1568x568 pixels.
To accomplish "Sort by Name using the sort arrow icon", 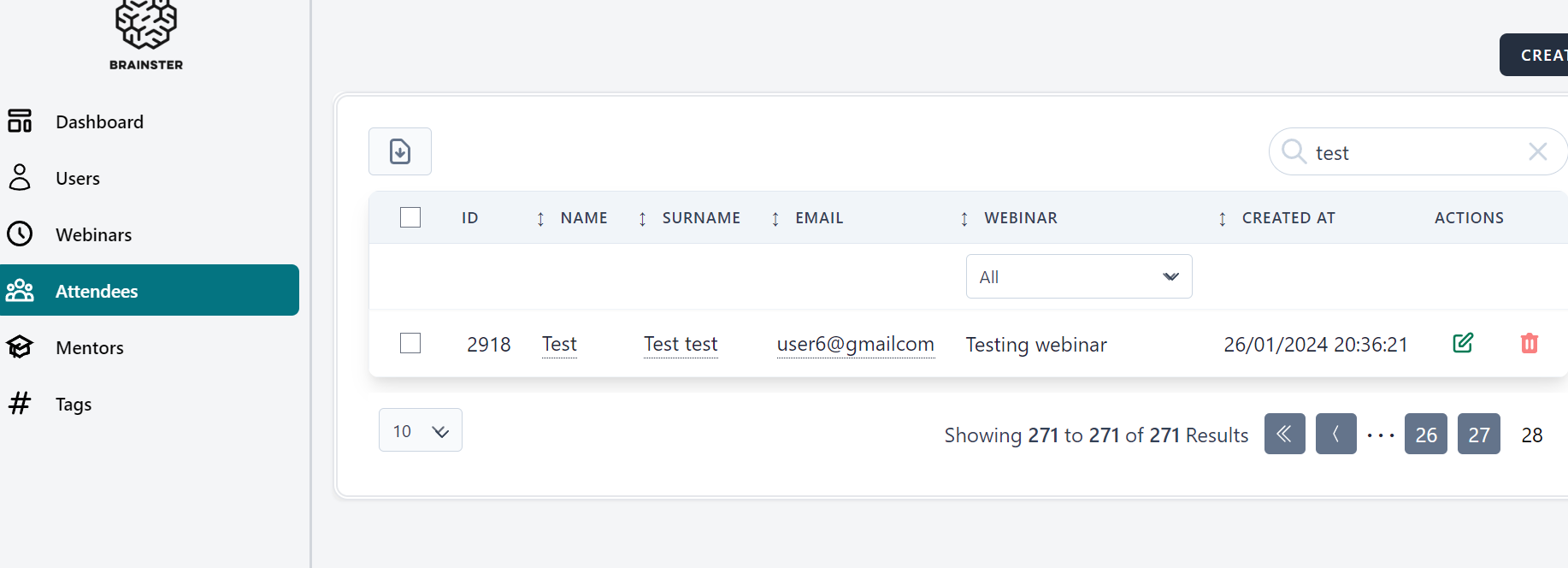I will click(540, 219).
